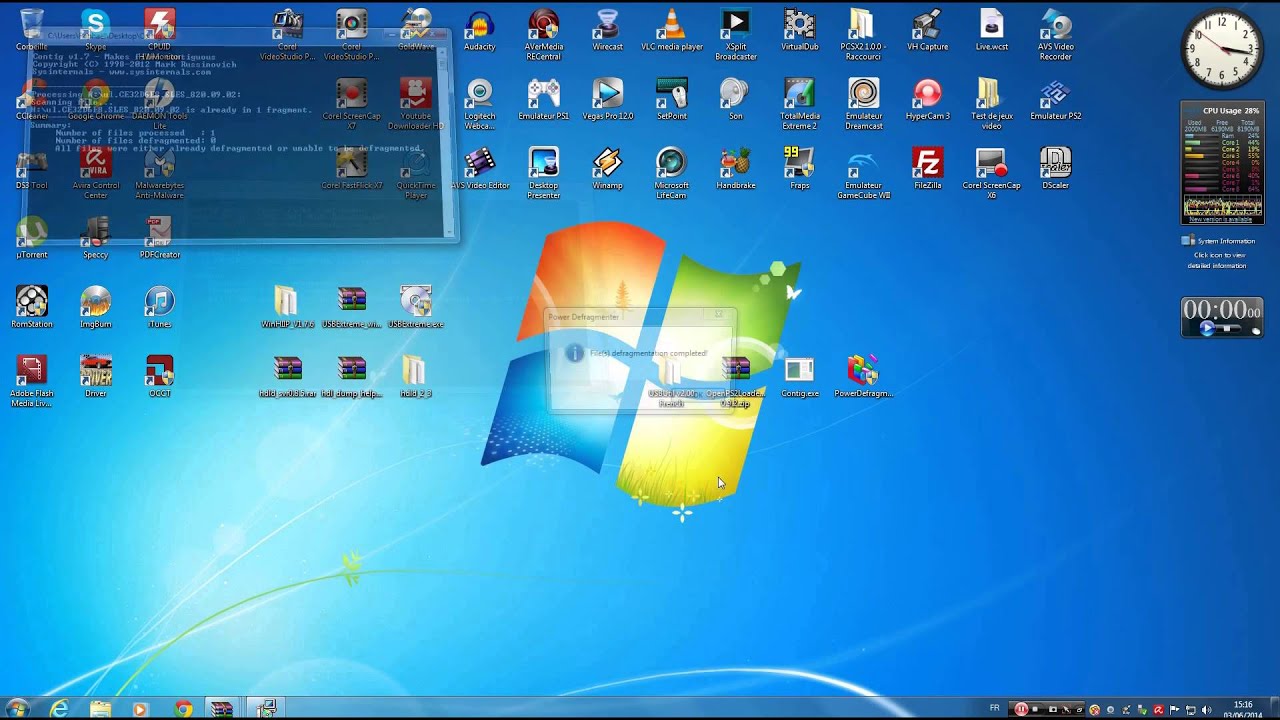This screenshot has width=1280, height=720.
Task: Open the VirtualDub shortcut
Action: pyautogui.click(x=800, y=29)
